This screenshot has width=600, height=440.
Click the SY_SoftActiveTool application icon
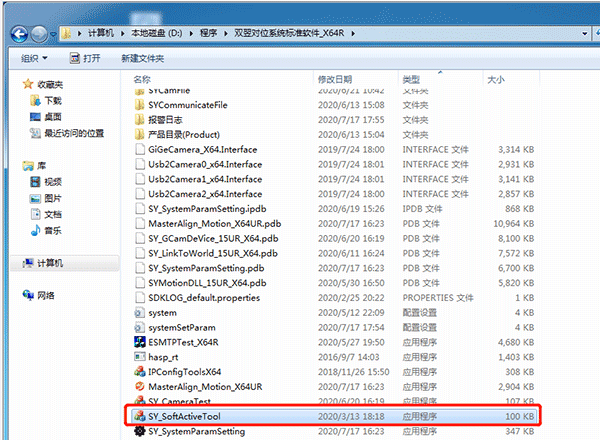click(139, 414)
